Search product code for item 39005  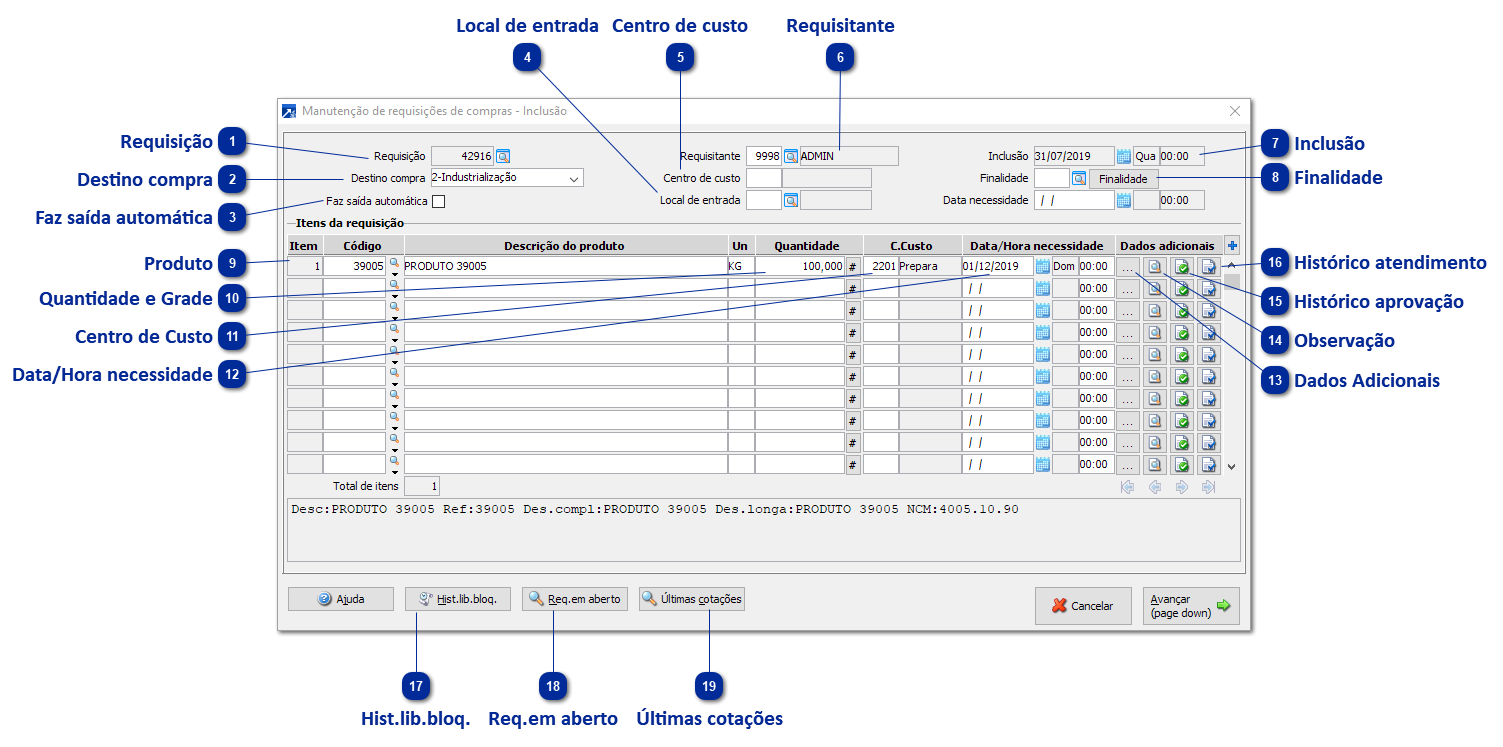click(394, 262)
